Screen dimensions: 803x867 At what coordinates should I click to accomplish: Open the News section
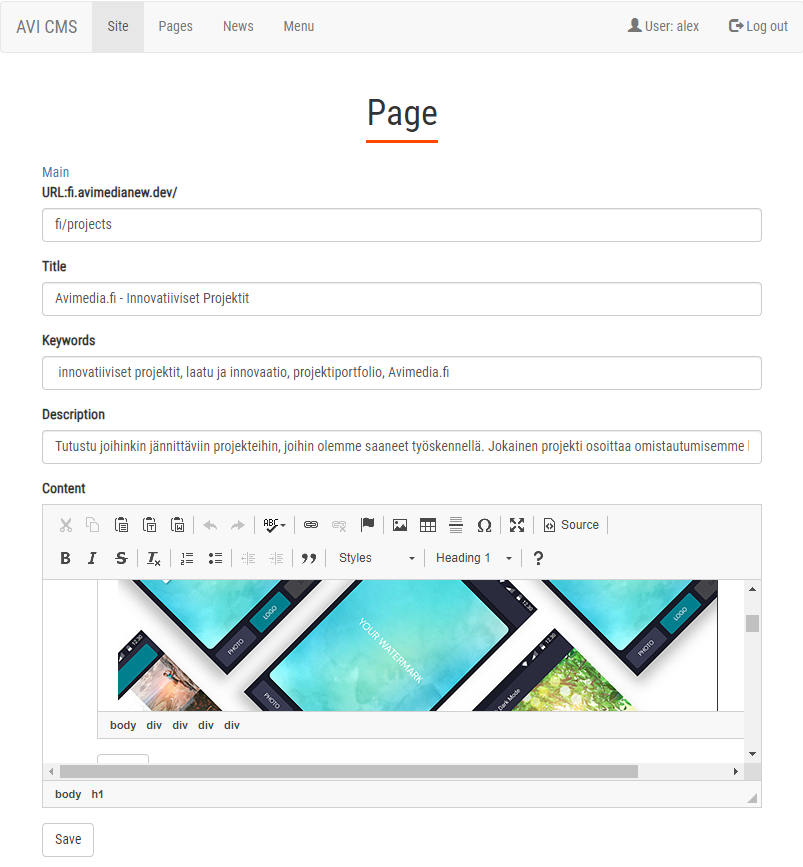tap(238, 26)
